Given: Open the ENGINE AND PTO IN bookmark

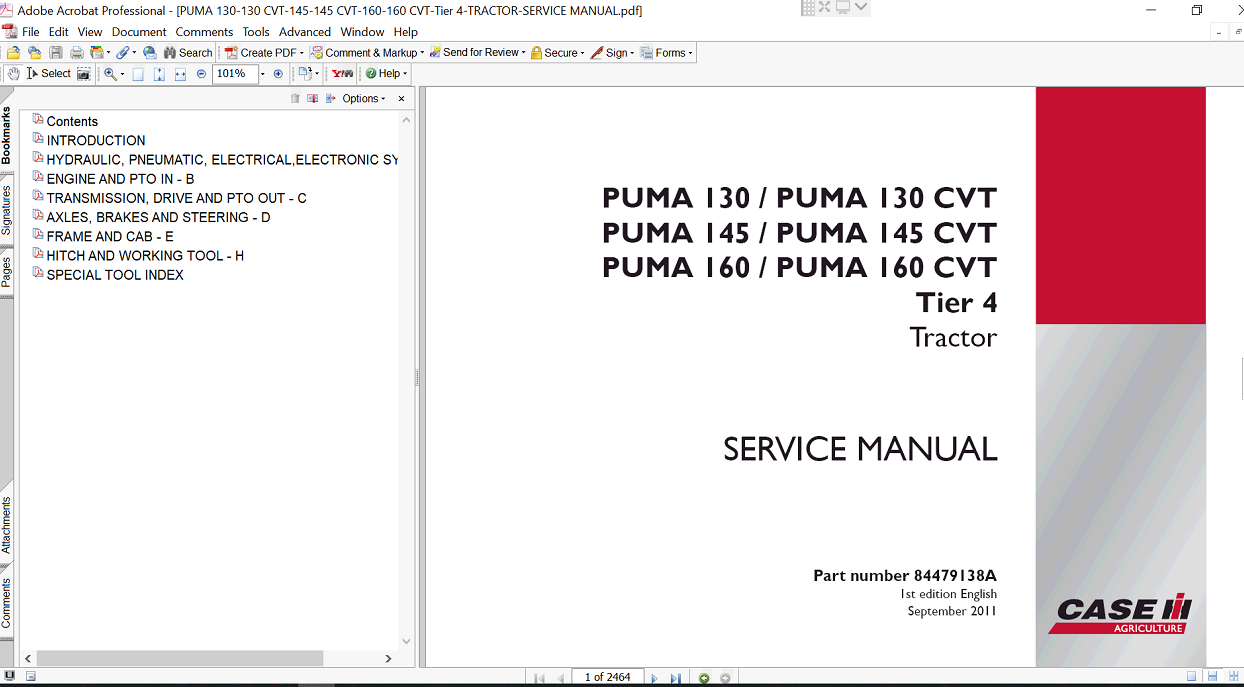Looking at the screenshot, I should point(120,179).
